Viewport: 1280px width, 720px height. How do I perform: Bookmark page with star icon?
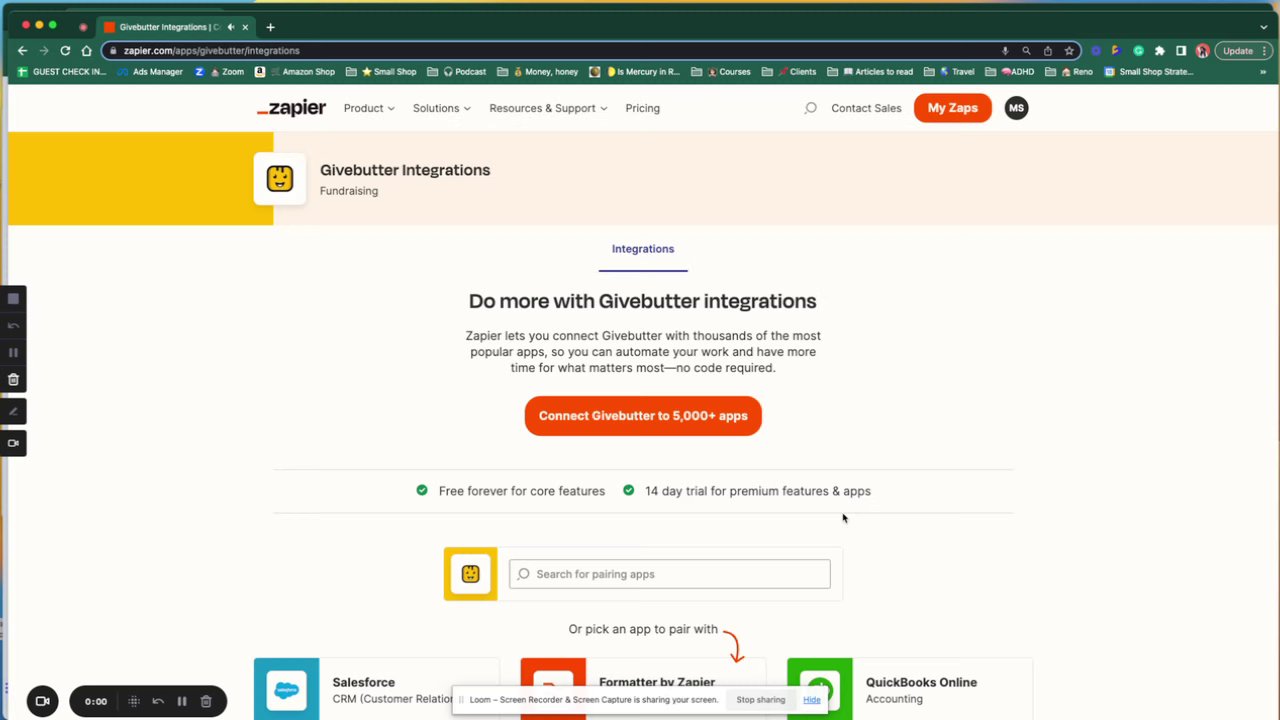point(1069,50)
